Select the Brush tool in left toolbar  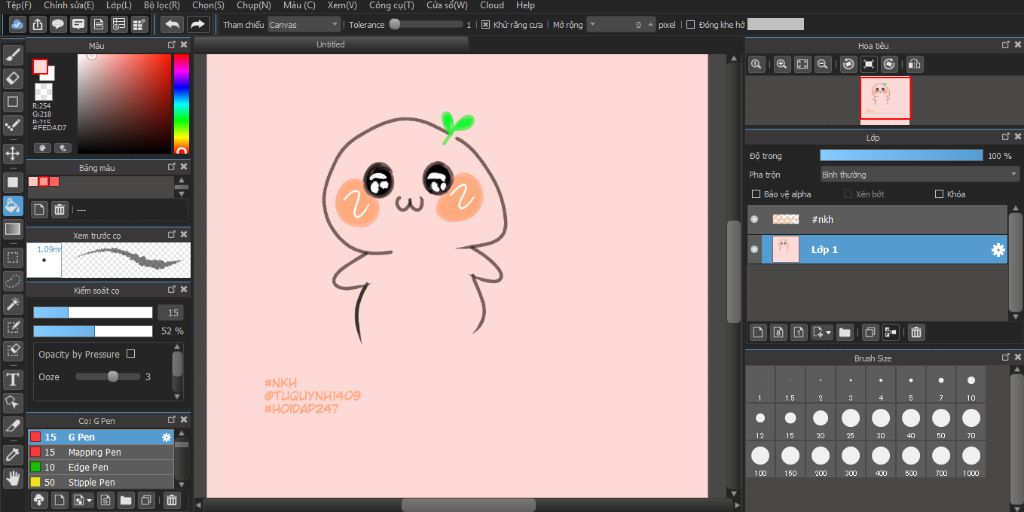13,55
